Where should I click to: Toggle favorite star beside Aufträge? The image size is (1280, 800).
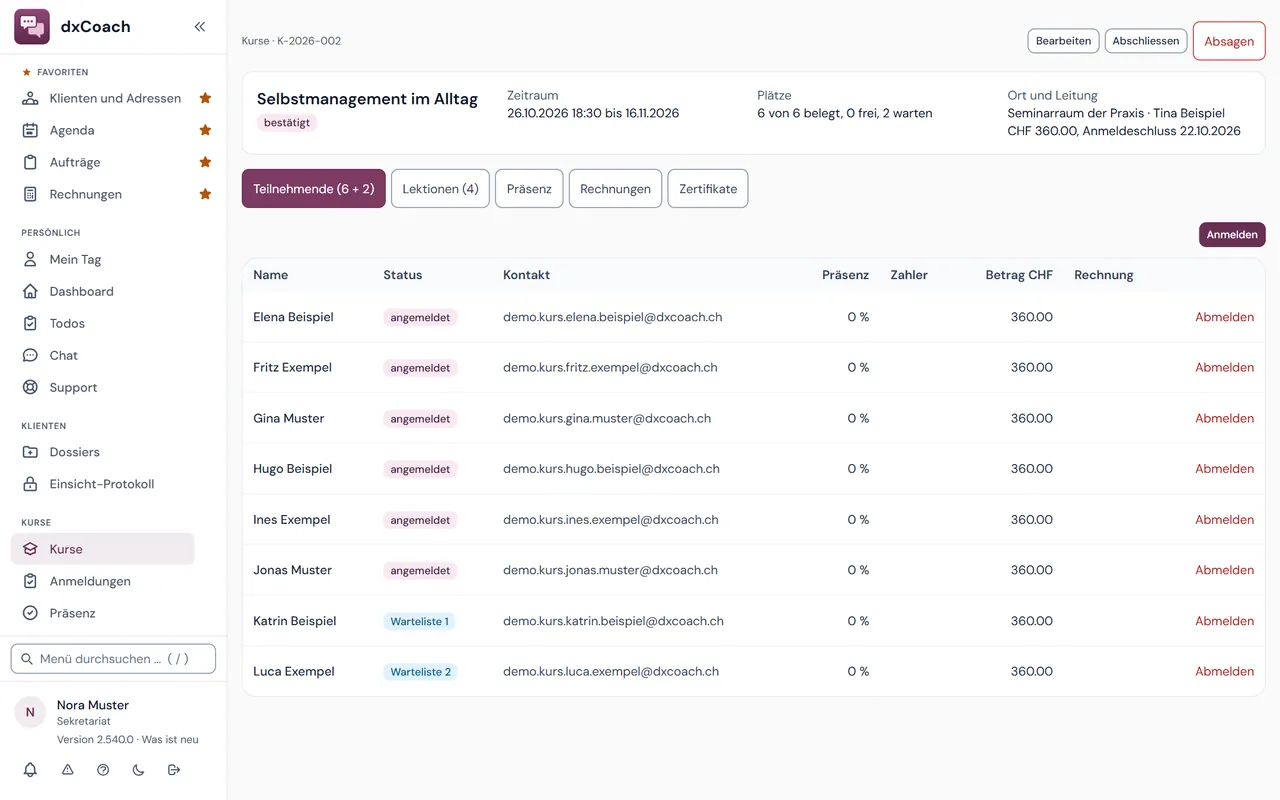tap(205, 162)
